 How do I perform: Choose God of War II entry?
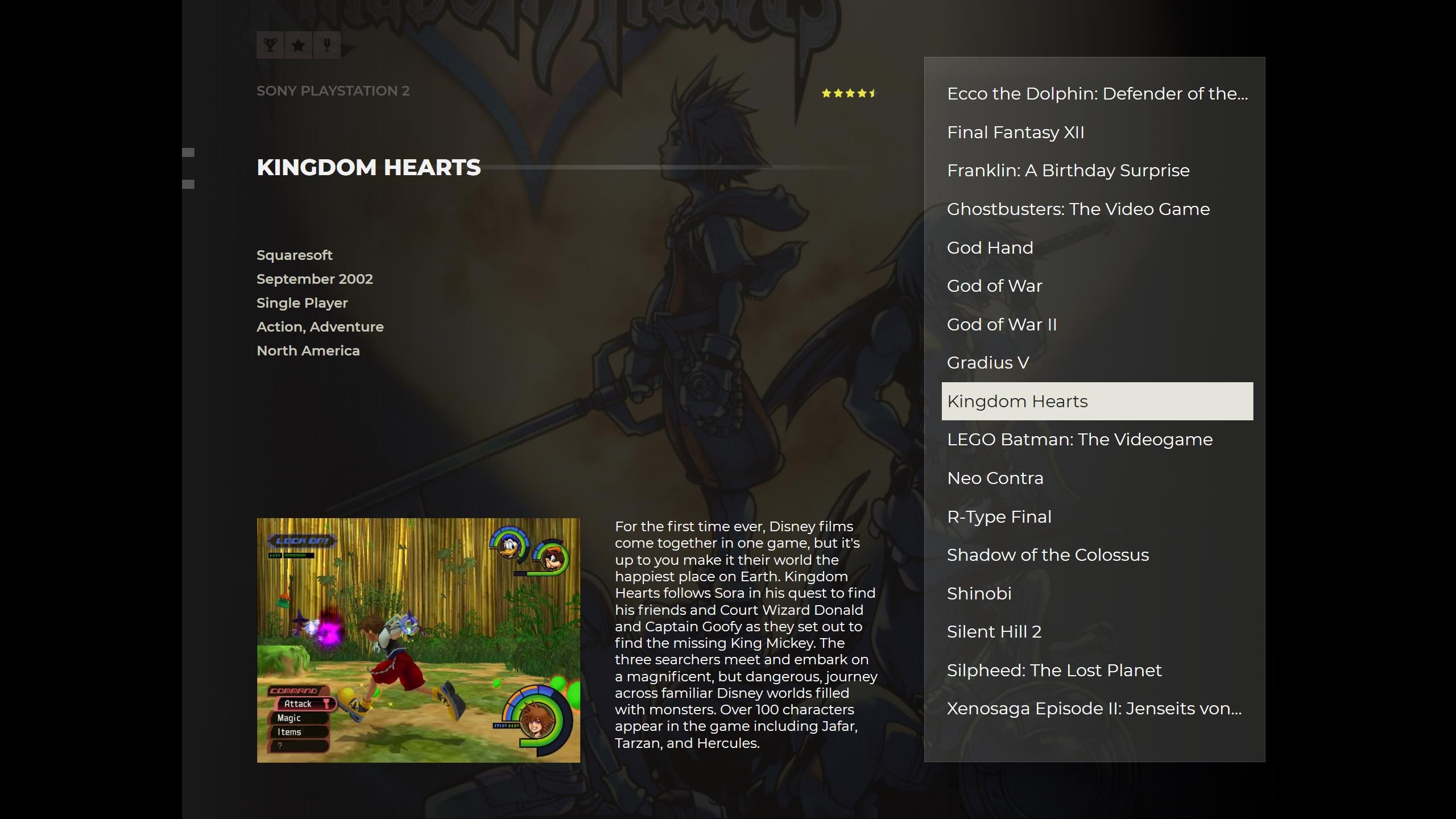(1097, 325)
